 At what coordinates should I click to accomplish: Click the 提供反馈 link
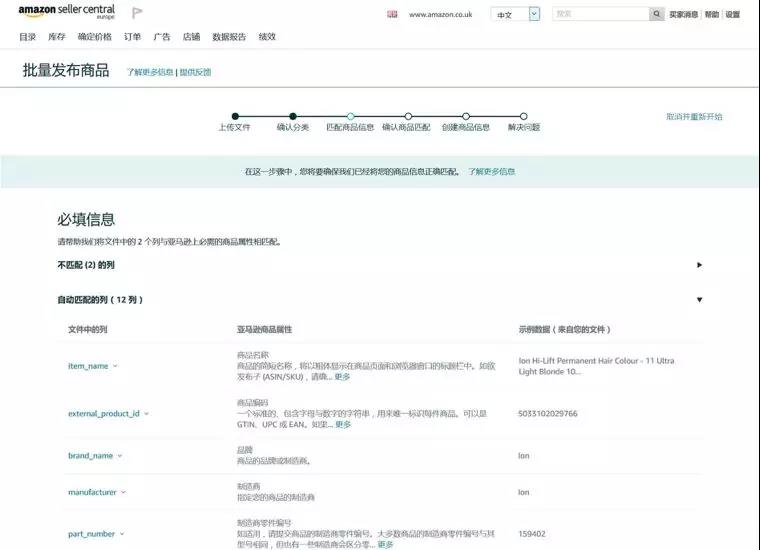tap(195, 72)
